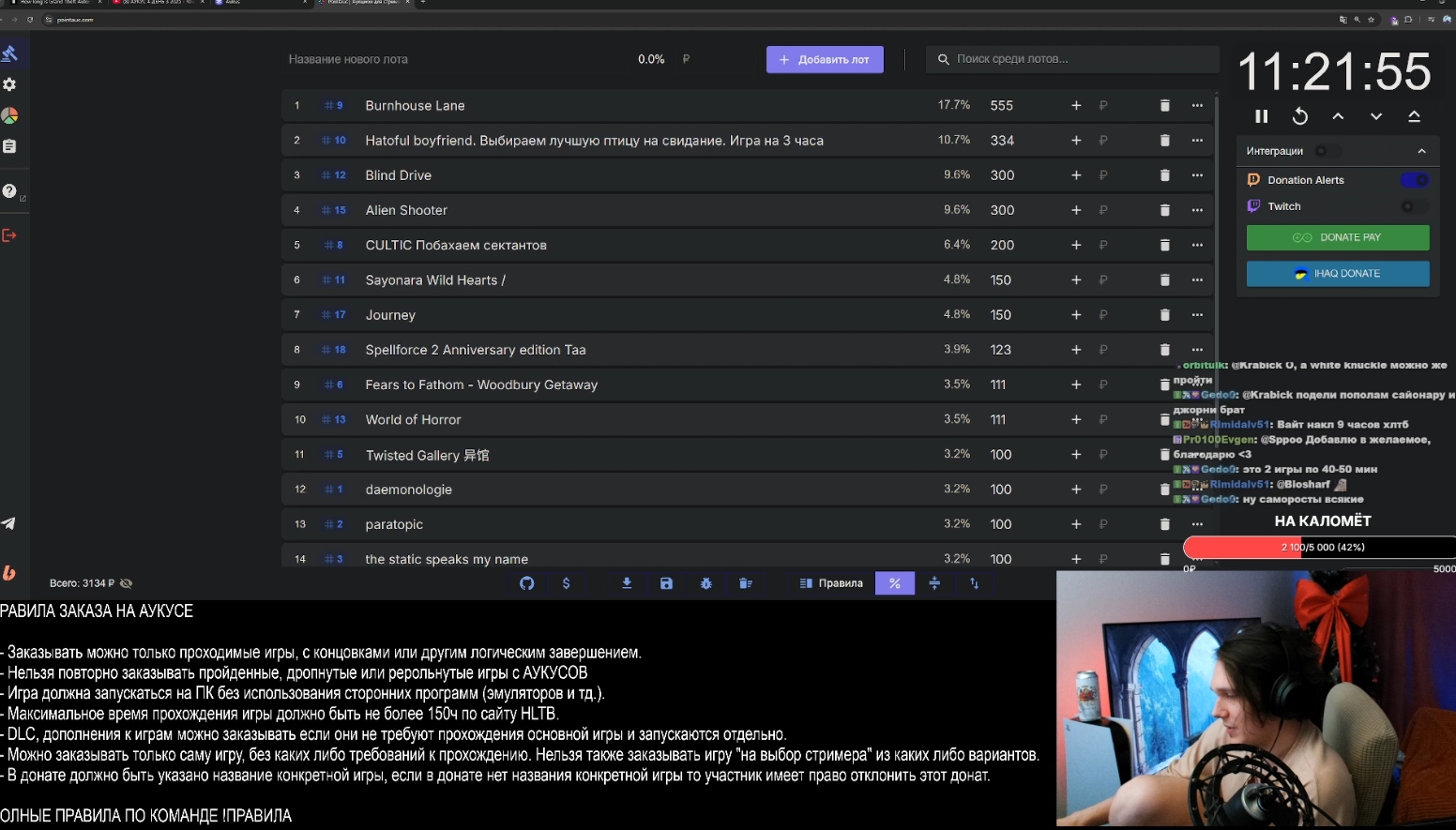Click the bug icon in bottom toolbar
Screen dimensions: 1456x830
click(706, 583)
